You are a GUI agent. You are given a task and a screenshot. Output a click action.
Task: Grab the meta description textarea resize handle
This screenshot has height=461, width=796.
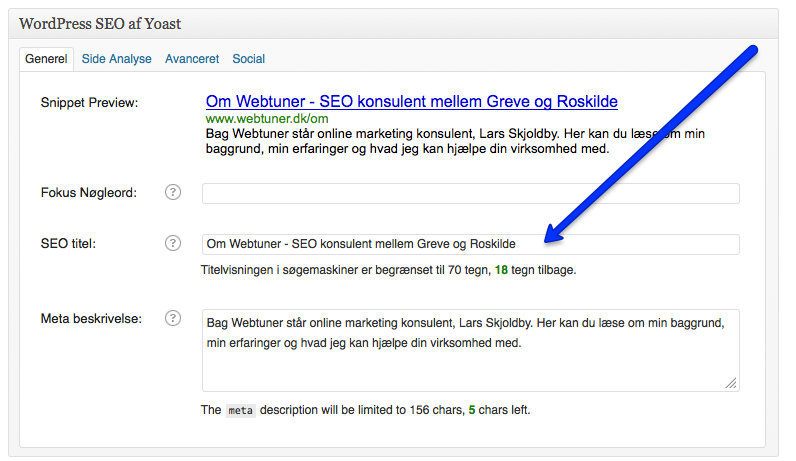731,383
